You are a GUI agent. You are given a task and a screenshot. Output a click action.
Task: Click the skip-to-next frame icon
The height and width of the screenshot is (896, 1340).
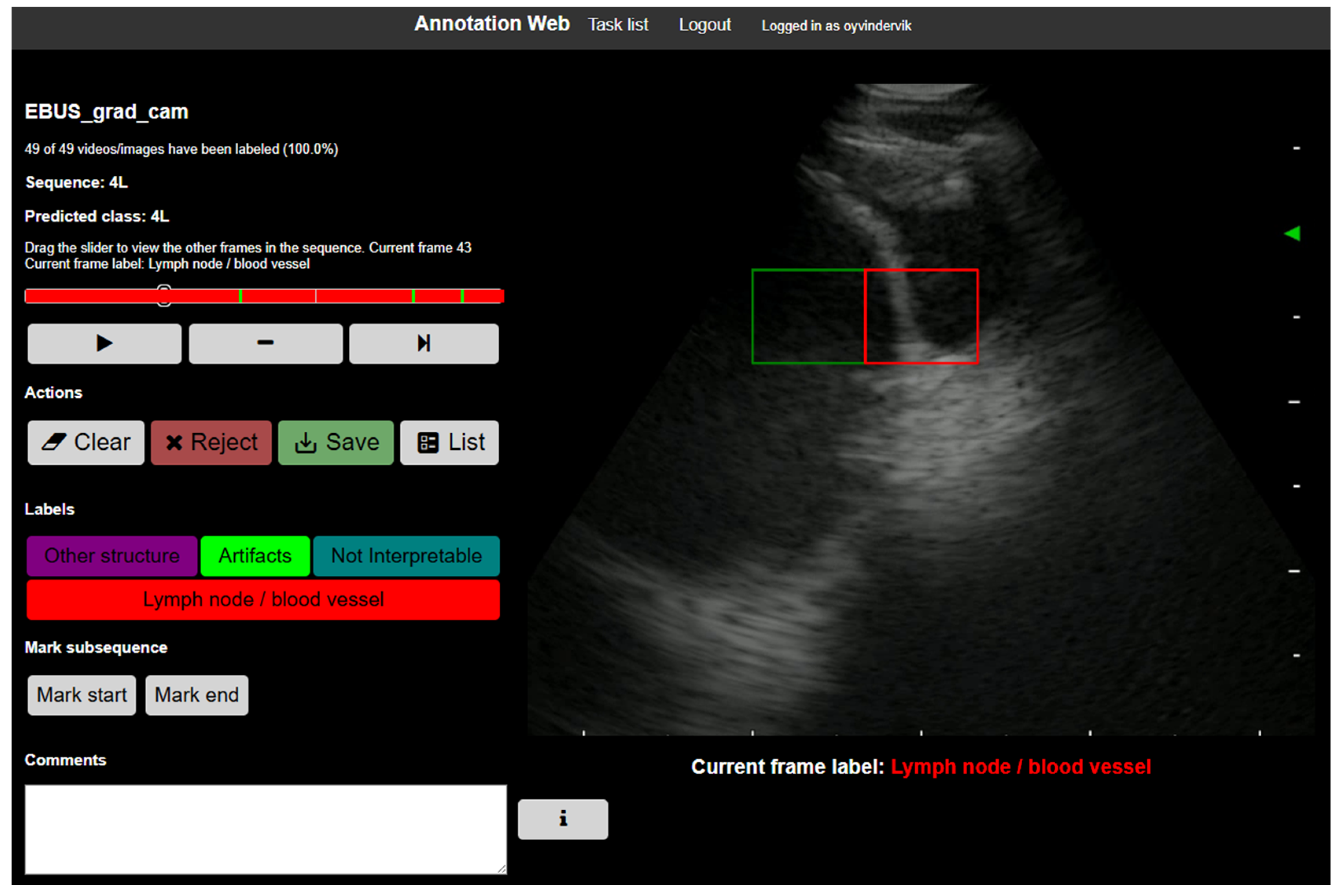point(423,344)
